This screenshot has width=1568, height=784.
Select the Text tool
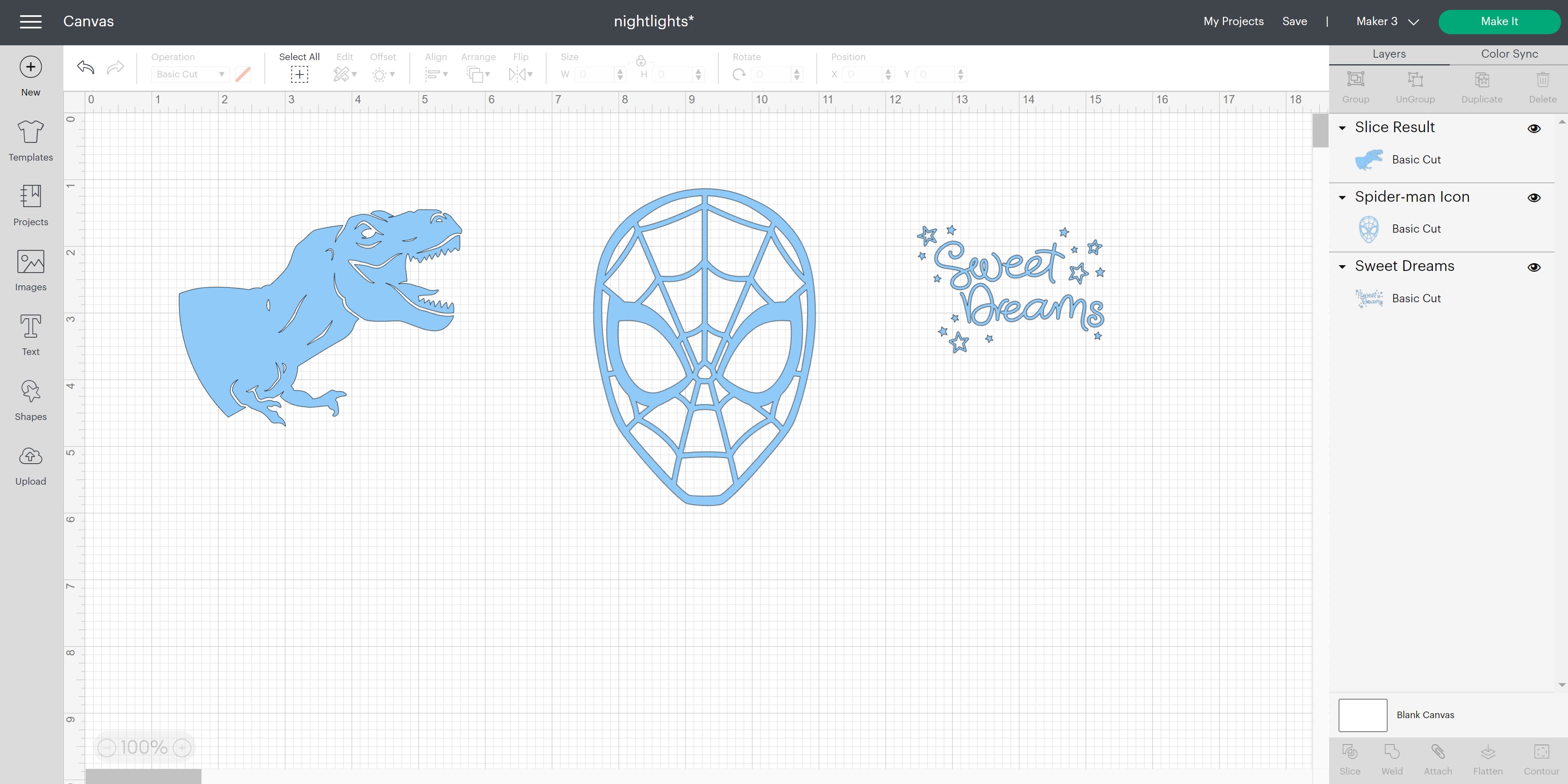click(30, 335)
